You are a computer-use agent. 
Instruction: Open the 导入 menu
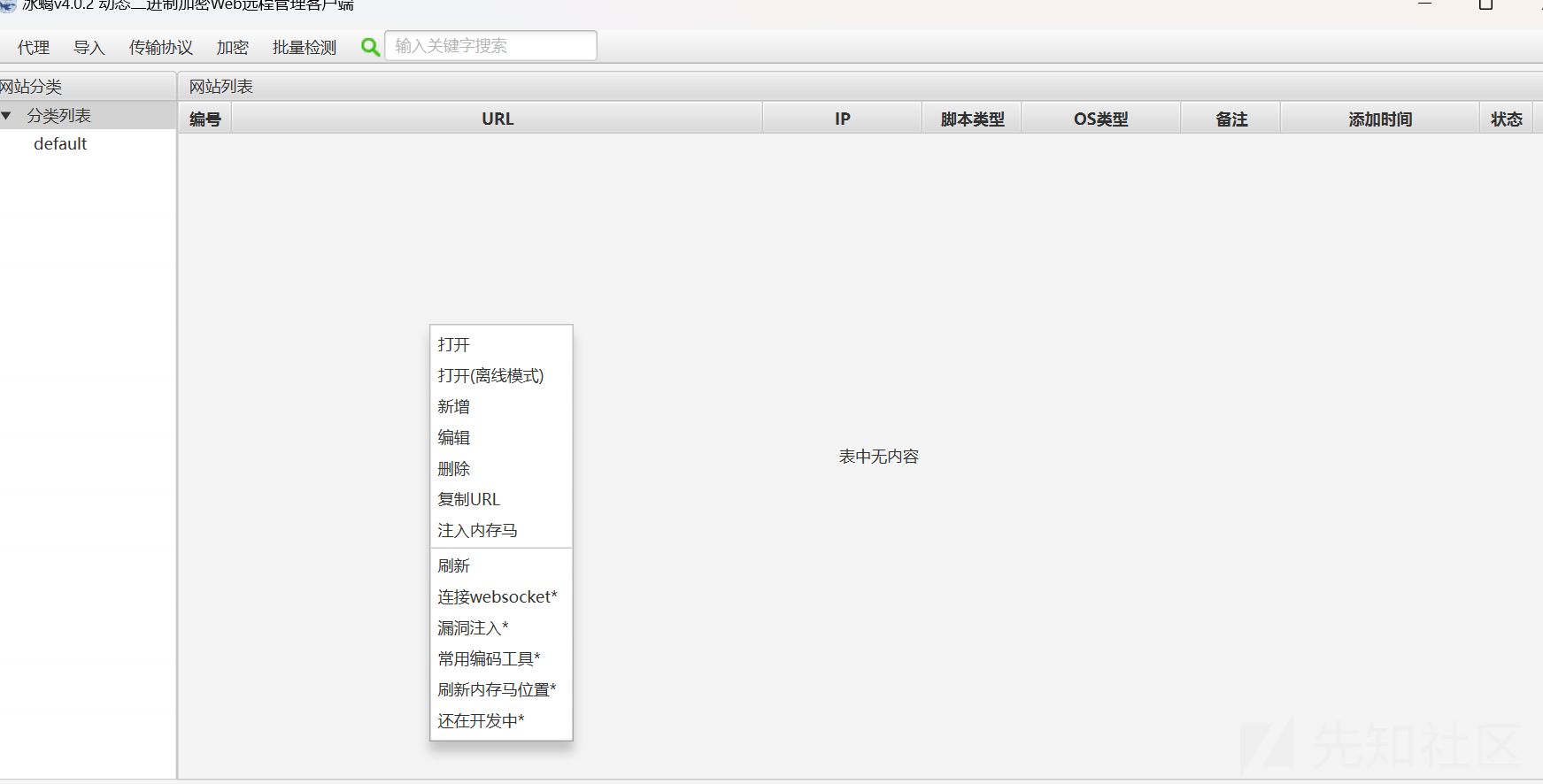pyautogui.click(x=89, y=47)
